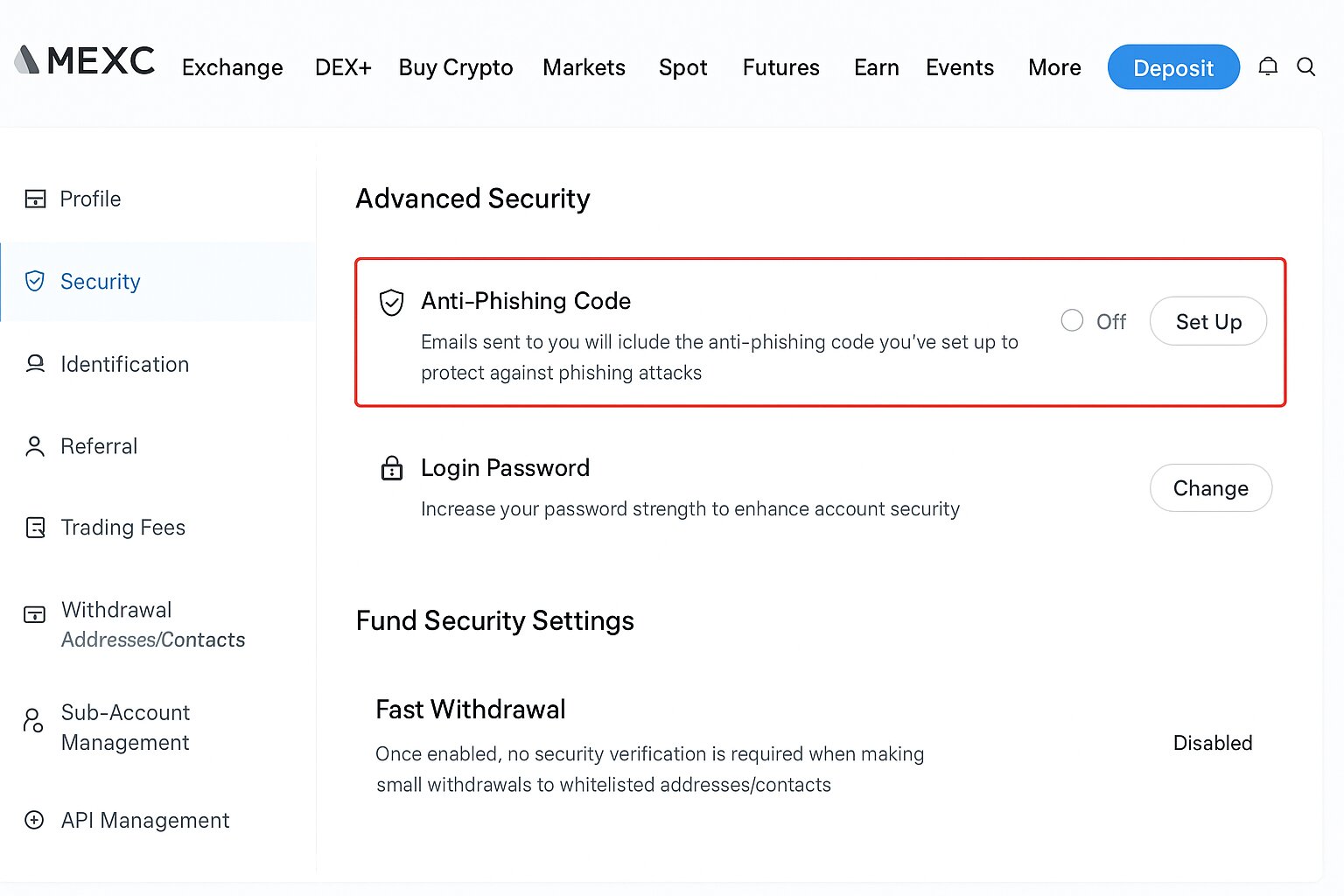Click the Identification icon in sidebar

point(35,364)
